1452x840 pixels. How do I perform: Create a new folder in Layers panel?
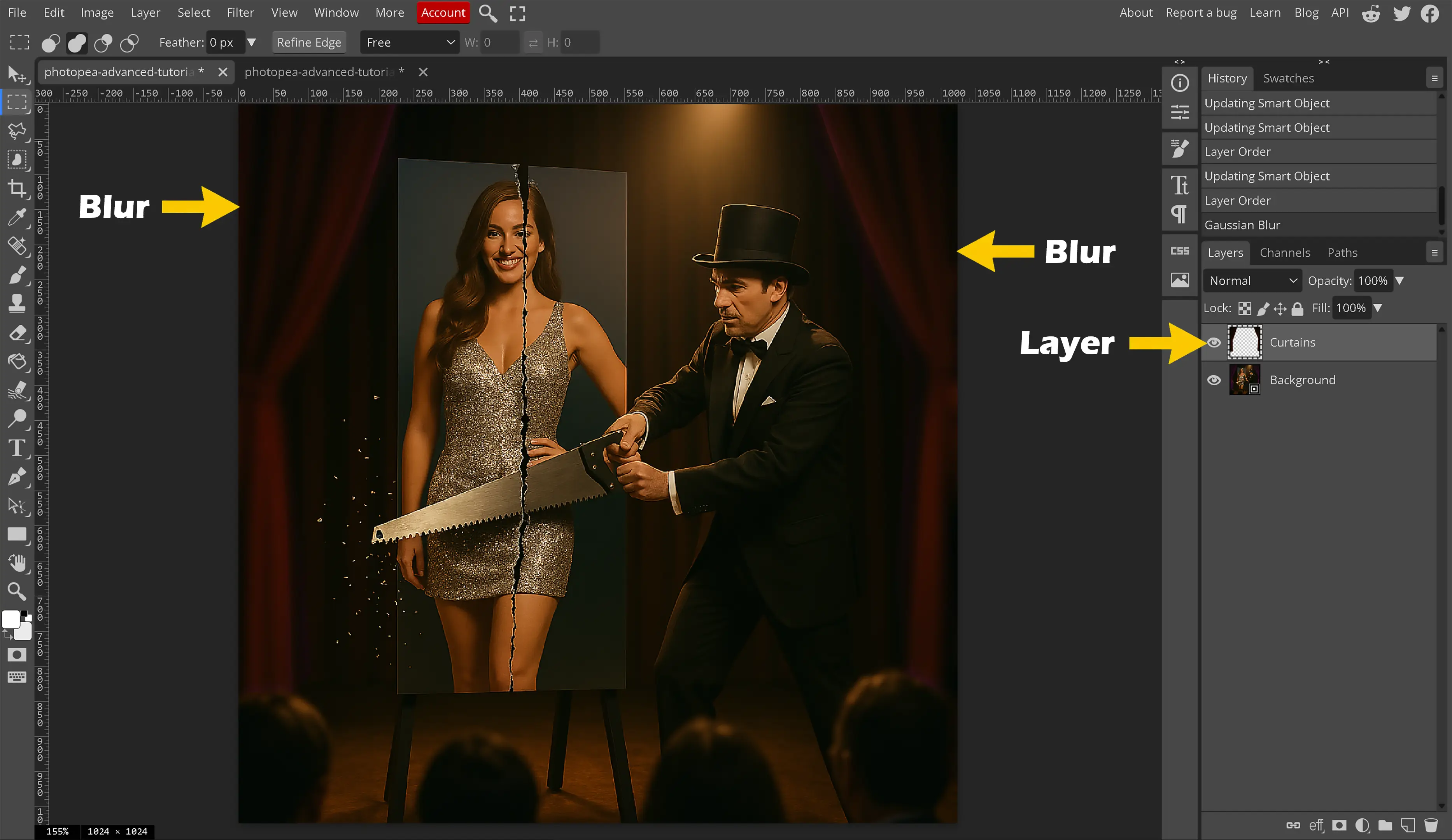[1385, 825]
